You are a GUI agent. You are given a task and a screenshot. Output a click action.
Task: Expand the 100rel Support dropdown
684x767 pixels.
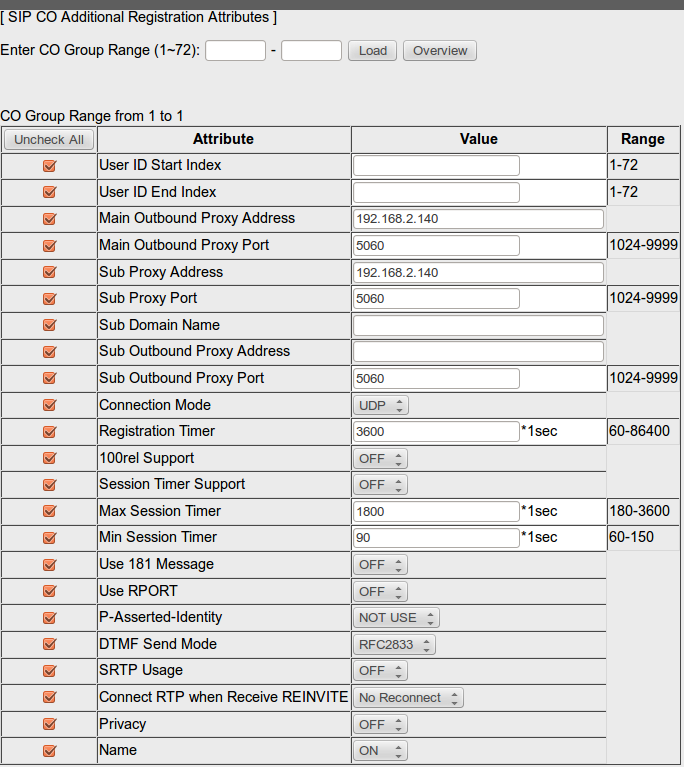[x=381, y=458]
